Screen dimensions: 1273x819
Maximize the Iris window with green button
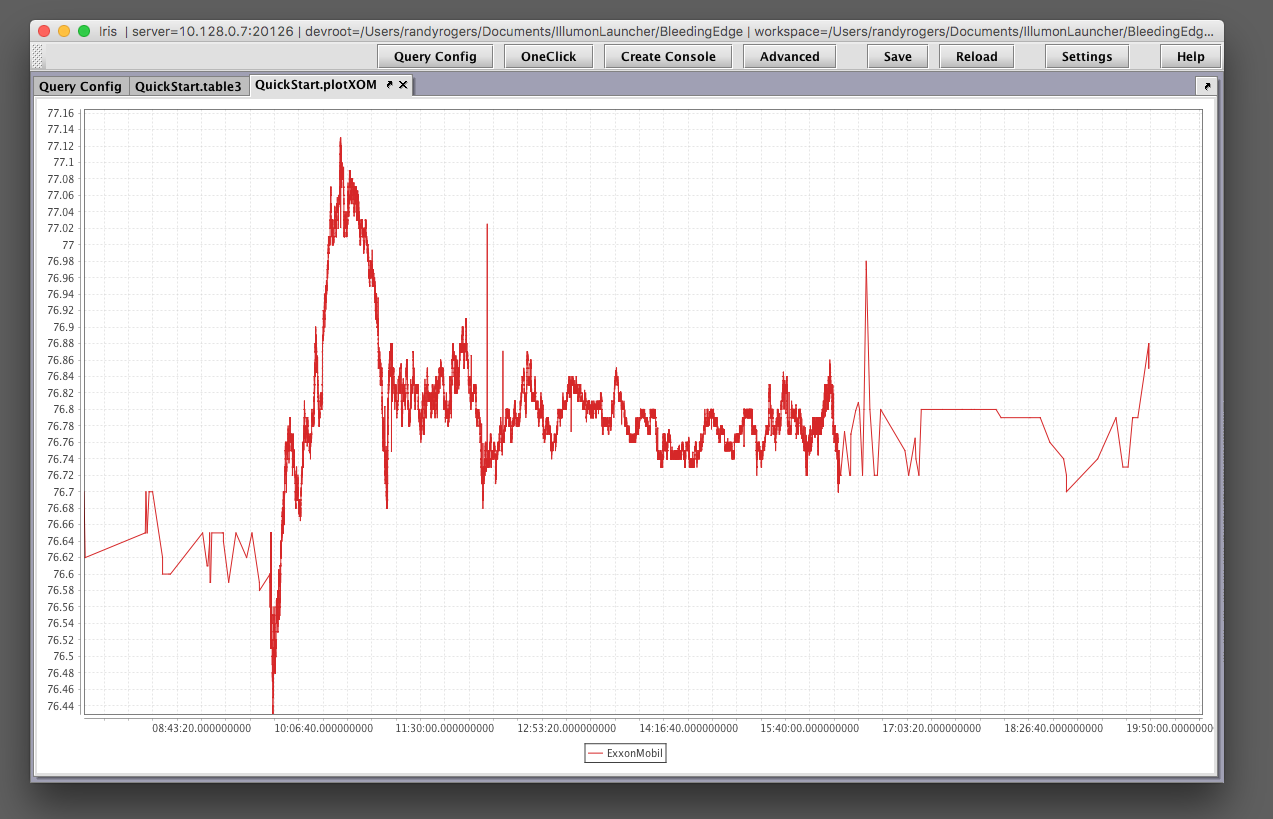(x=84, y=31)
